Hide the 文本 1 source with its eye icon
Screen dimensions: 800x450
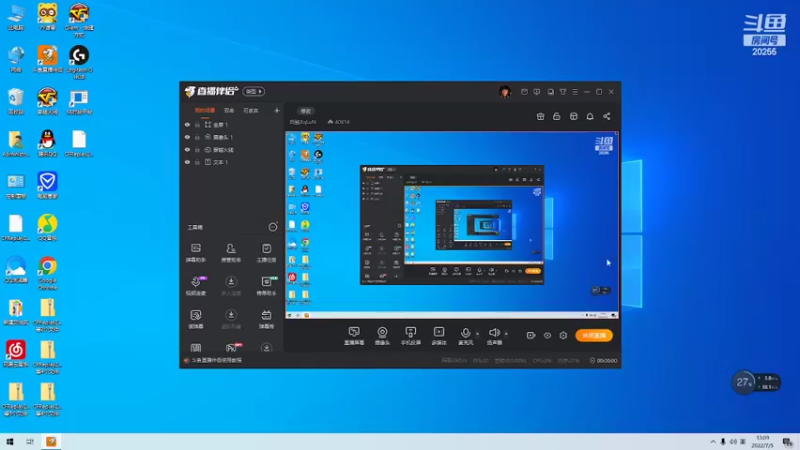(187, 162)
